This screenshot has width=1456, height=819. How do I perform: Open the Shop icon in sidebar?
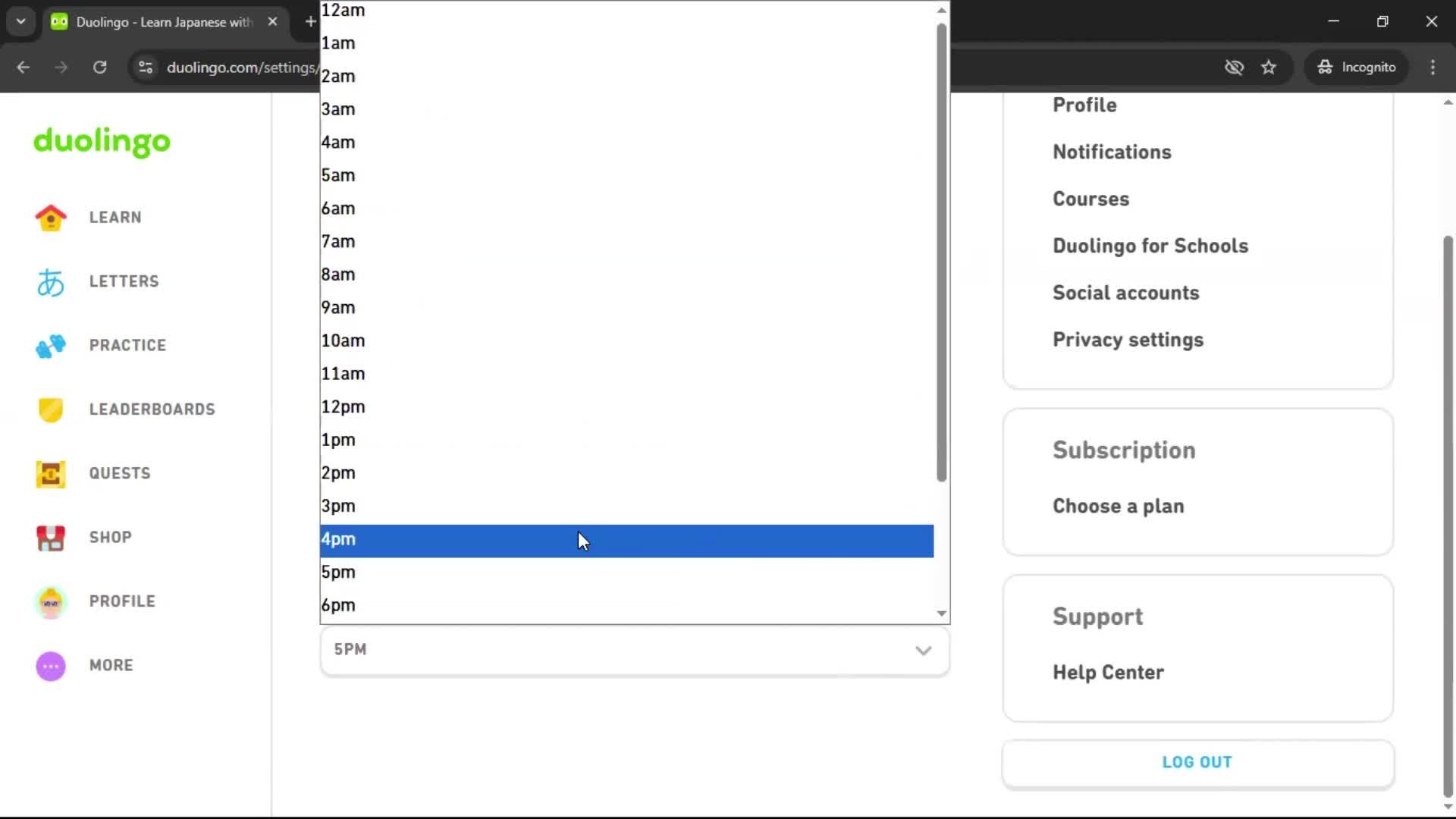[x=50, y=538]
